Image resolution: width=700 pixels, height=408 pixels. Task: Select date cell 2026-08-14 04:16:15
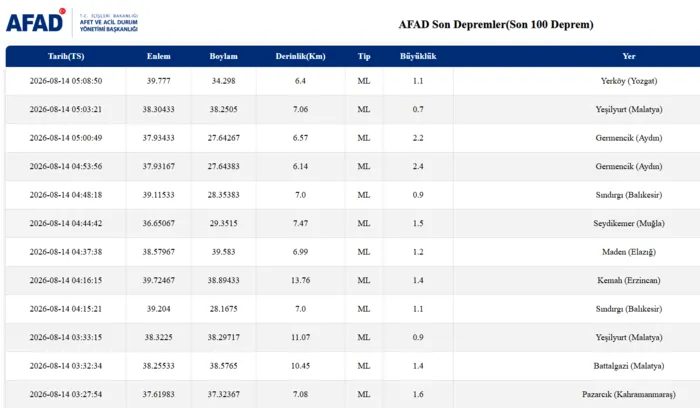pos(66,280)
